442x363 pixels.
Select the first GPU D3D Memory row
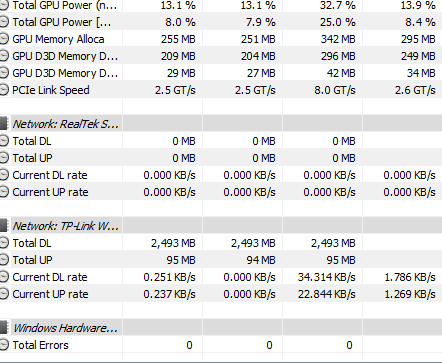pyautogui.click(x=221, y=56)
